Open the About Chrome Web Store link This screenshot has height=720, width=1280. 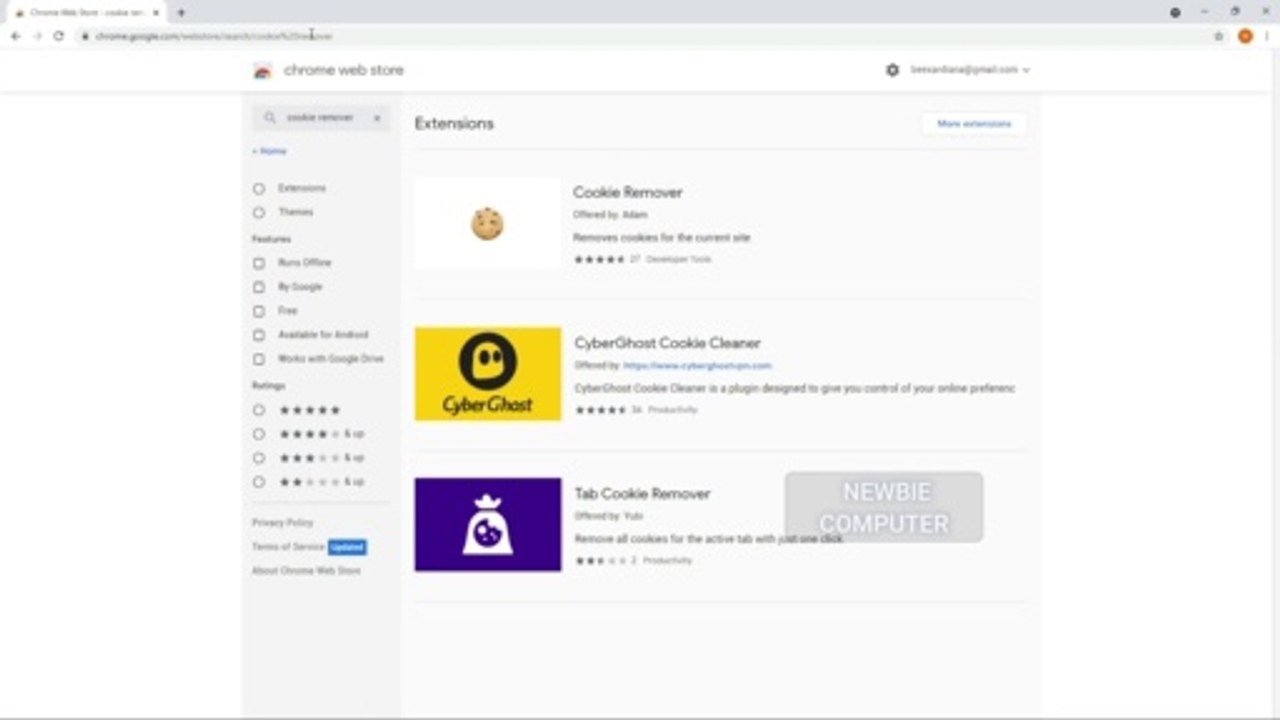pos(306,571)
